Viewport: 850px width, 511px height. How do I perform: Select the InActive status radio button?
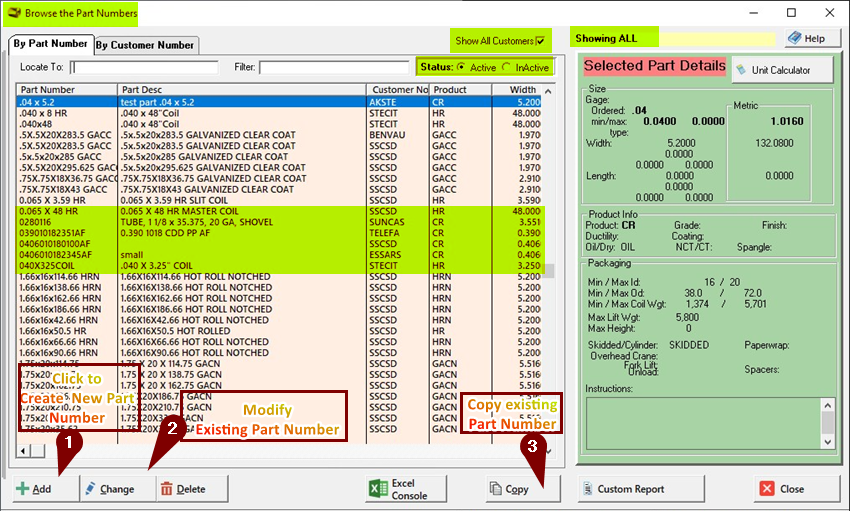[x=507, y=67]
